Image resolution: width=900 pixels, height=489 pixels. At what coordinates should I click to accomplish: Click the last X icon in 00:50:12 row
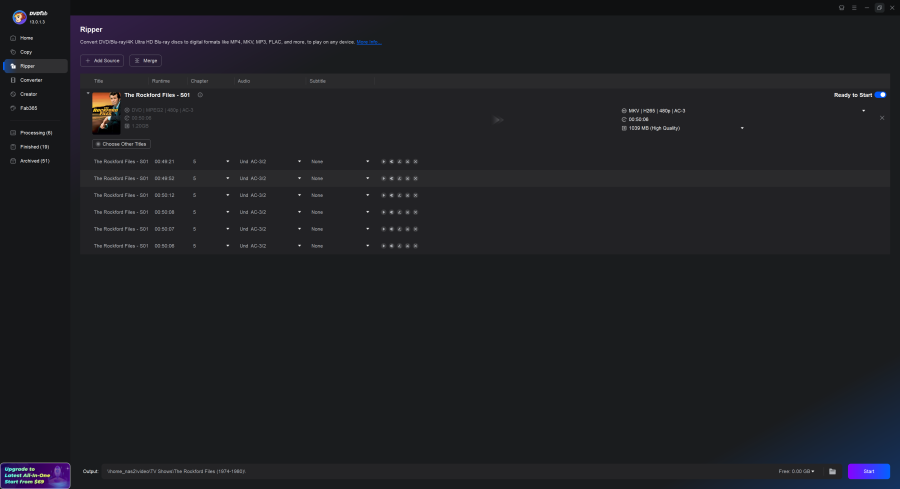tap(416, 195)
